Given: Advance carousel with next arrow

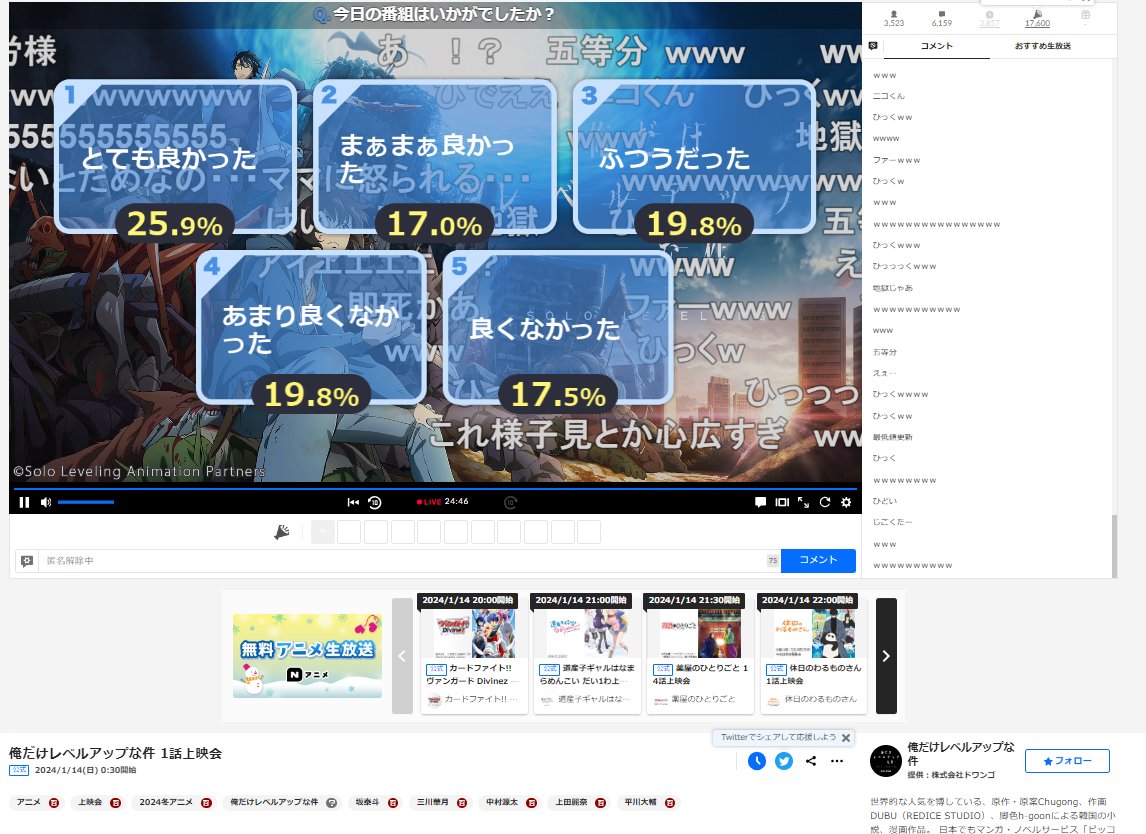Looking at the screenshot, I should [886, 656].
